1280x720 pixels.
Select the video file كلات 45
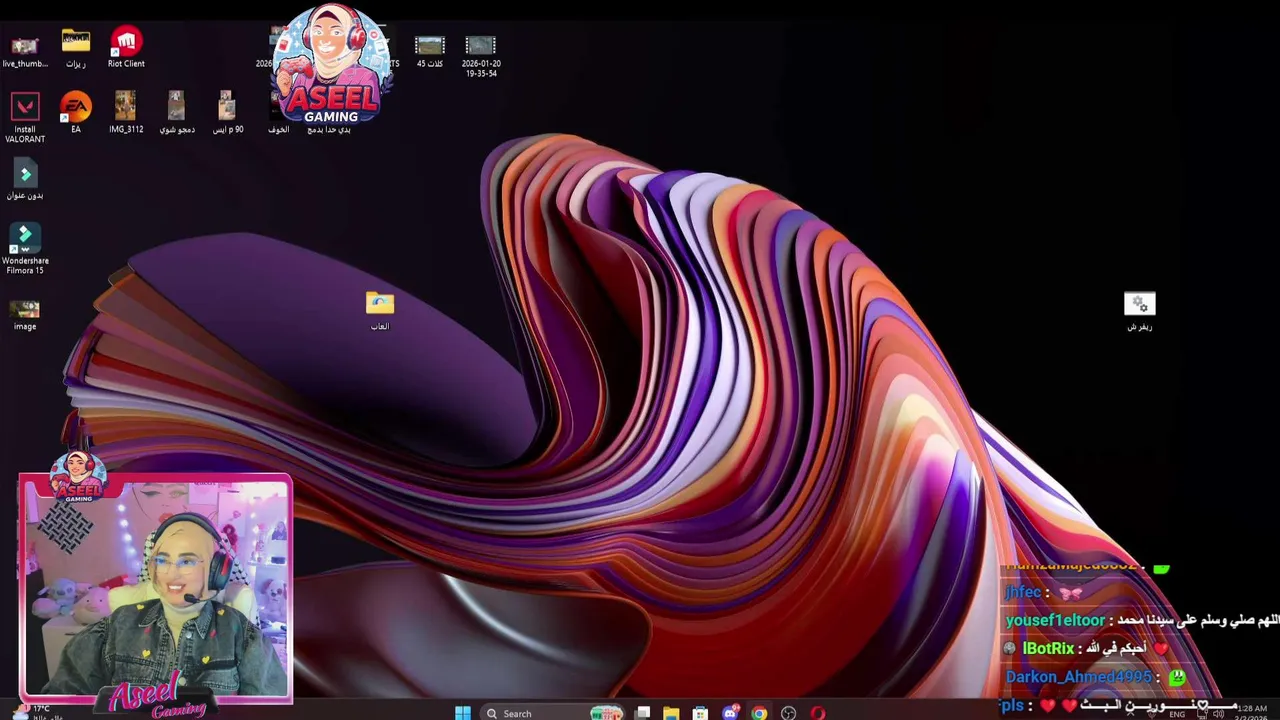click(429, 52)
